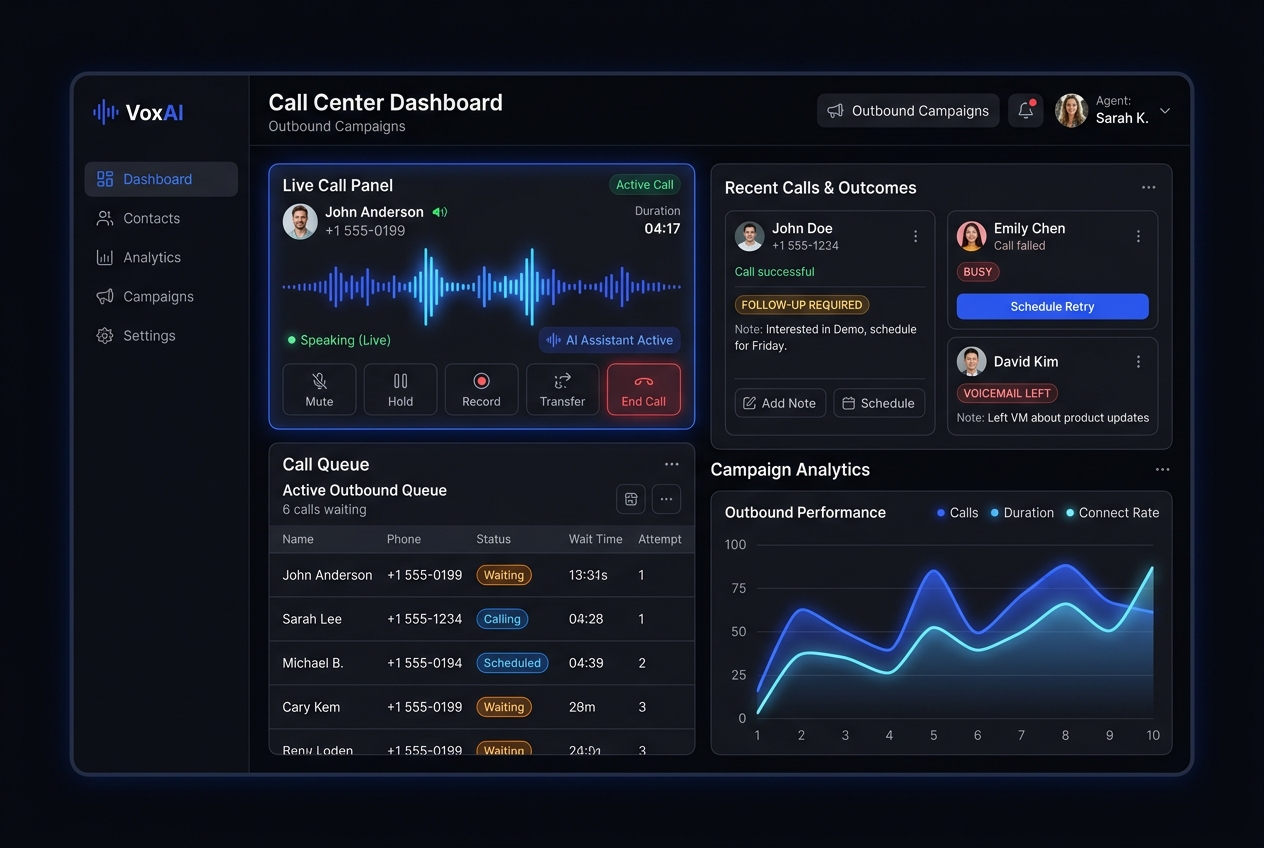Viewport: 1264px width, 848px height.
Task: Click the Scheduled status badge
Action: point(512,663)
